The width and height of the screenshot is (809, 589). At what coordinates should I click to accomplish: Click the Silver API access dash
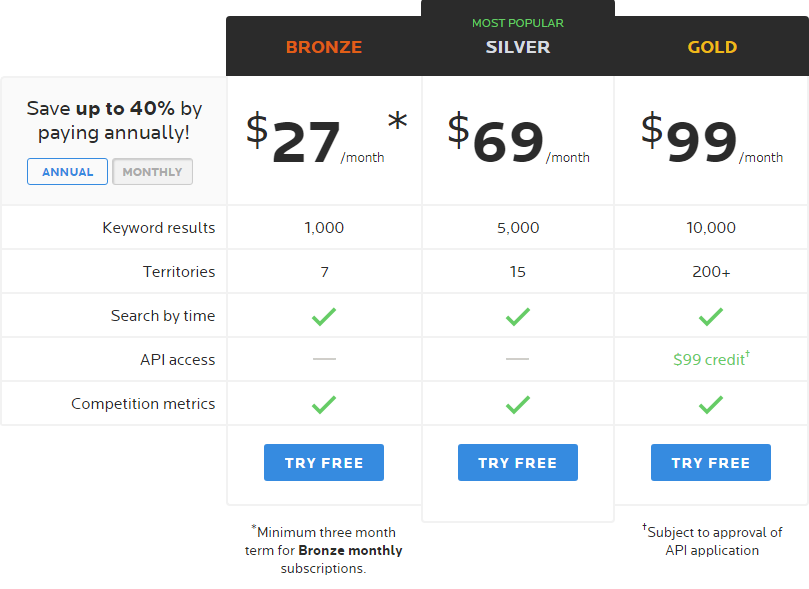coord(517,358)
